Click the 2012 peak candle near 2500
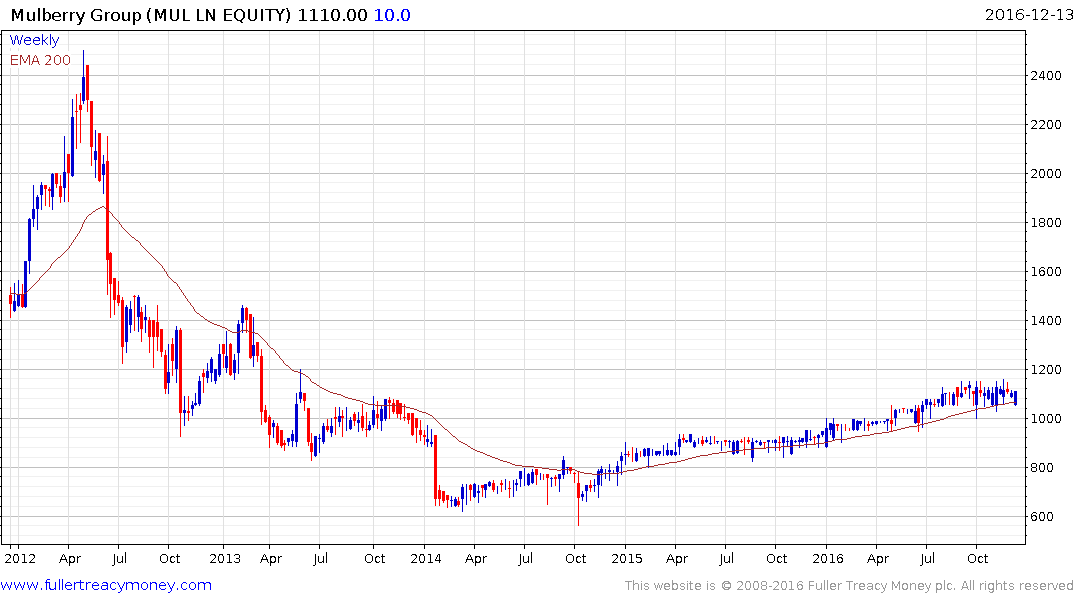Image resolution: width=1075 pixels, height=600 pixels. [x=84, y=75]
